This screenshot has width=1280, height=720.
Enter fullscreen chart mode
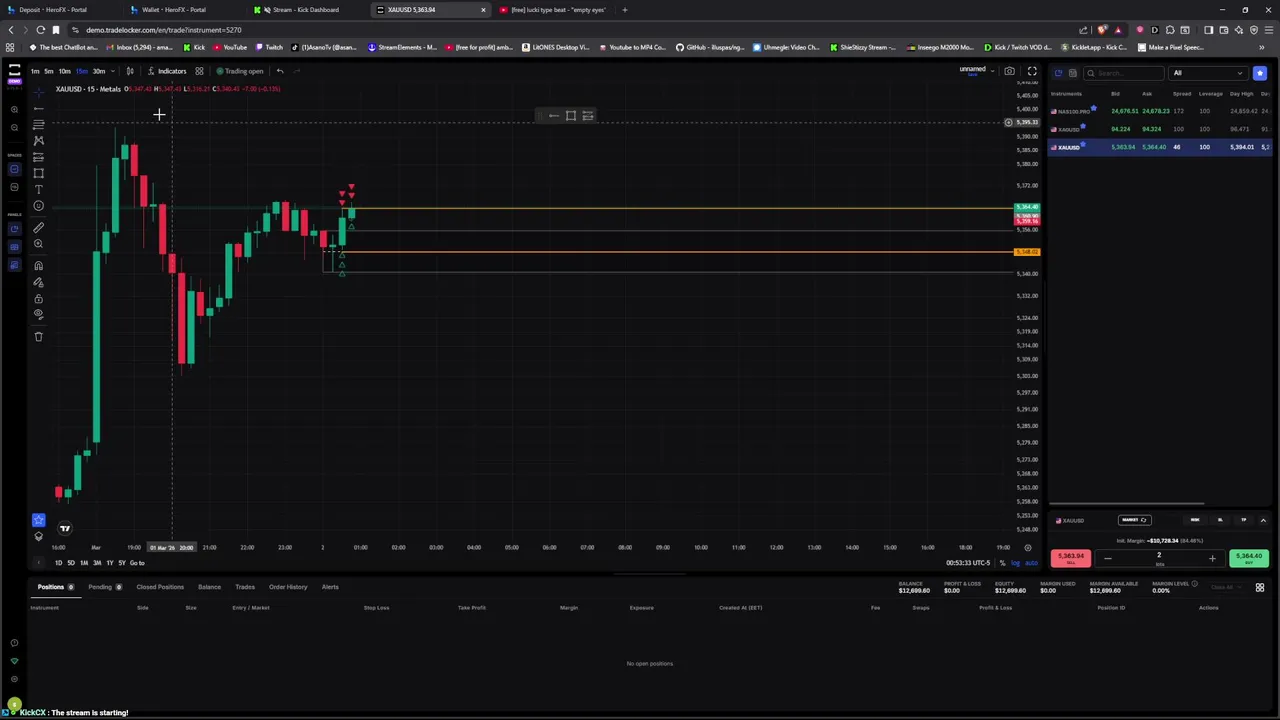point(1032,71)
